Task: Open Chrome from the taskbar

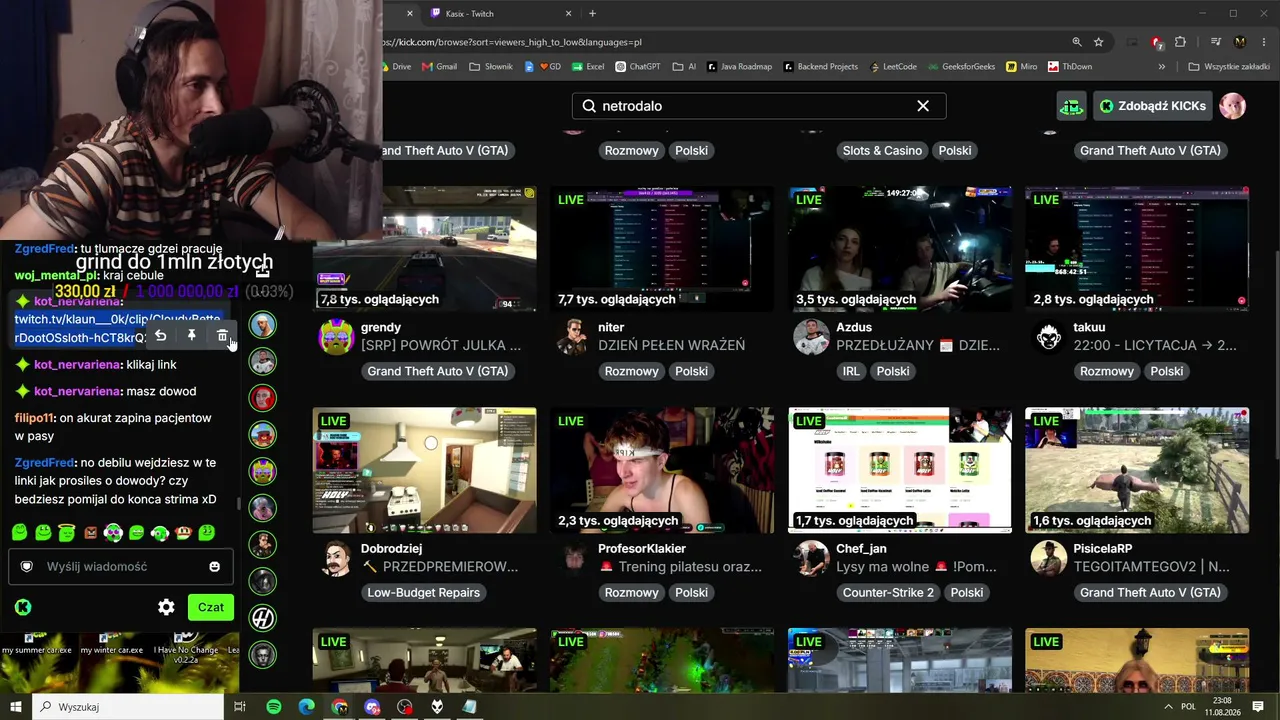Action: point(340,707)
